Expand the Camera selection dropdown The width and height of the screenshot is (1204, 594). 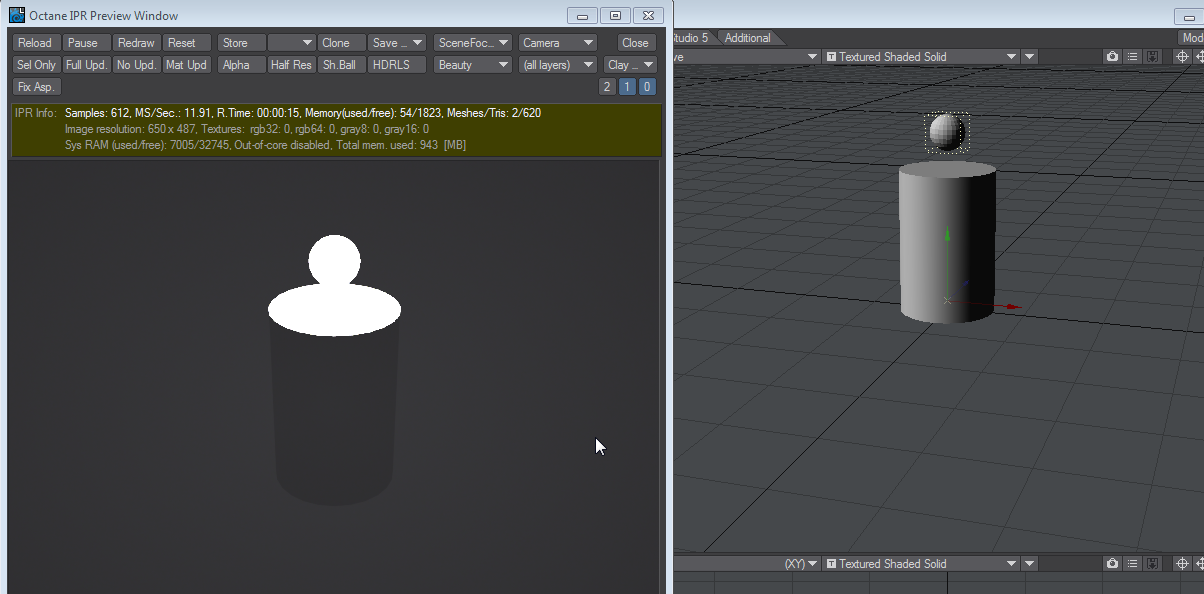pos(557,43)
